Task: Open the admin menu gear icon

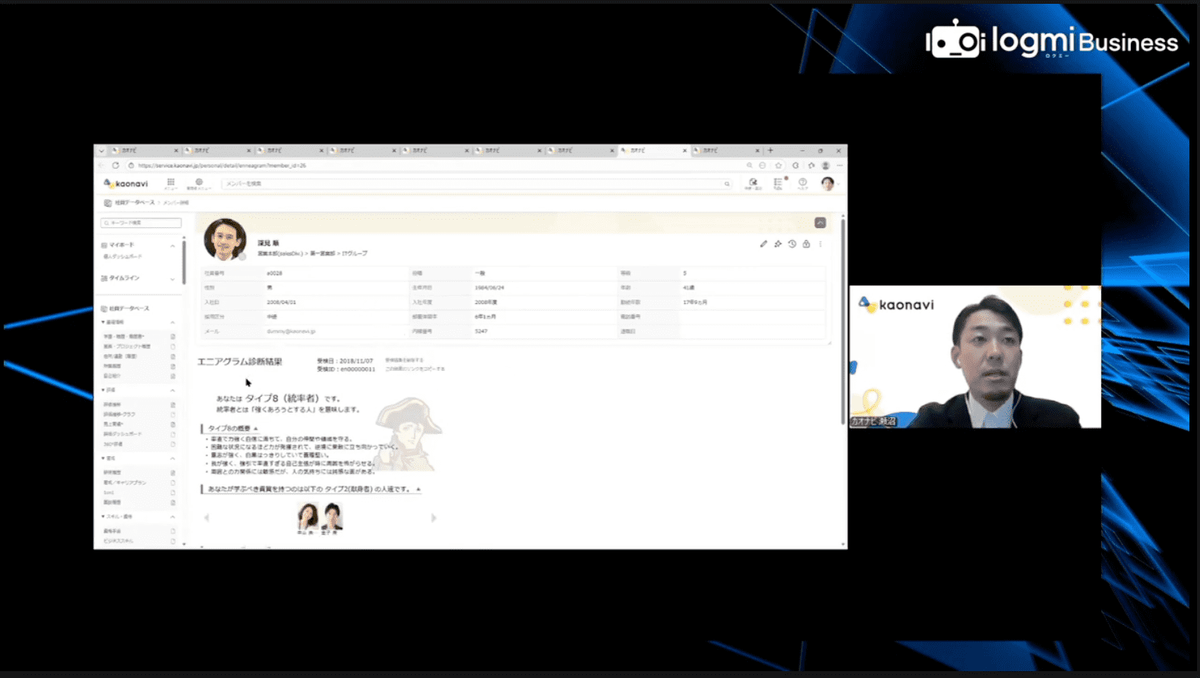Action: coord(198,182)
